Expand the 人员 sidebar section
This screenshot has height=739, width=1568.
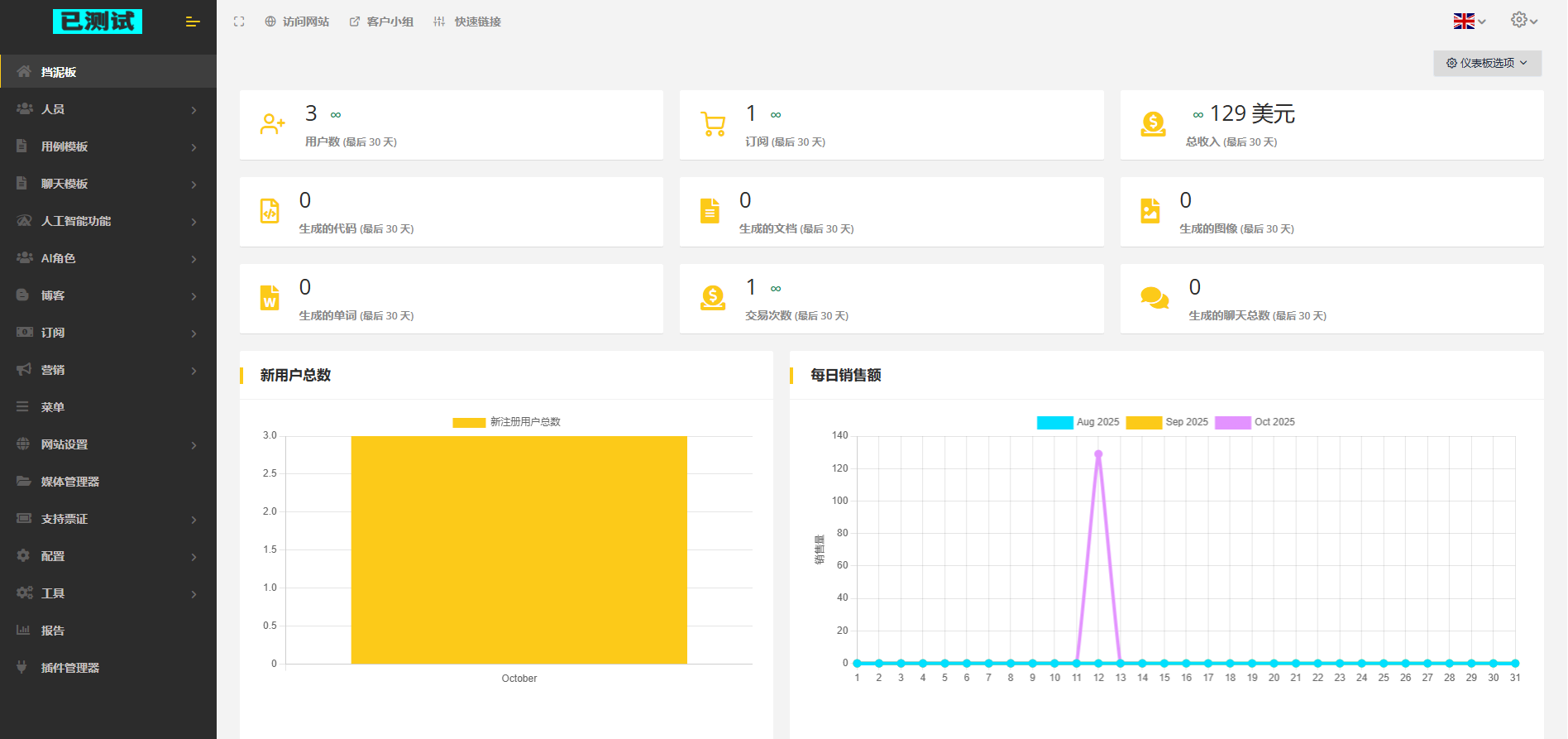[108, 109]
